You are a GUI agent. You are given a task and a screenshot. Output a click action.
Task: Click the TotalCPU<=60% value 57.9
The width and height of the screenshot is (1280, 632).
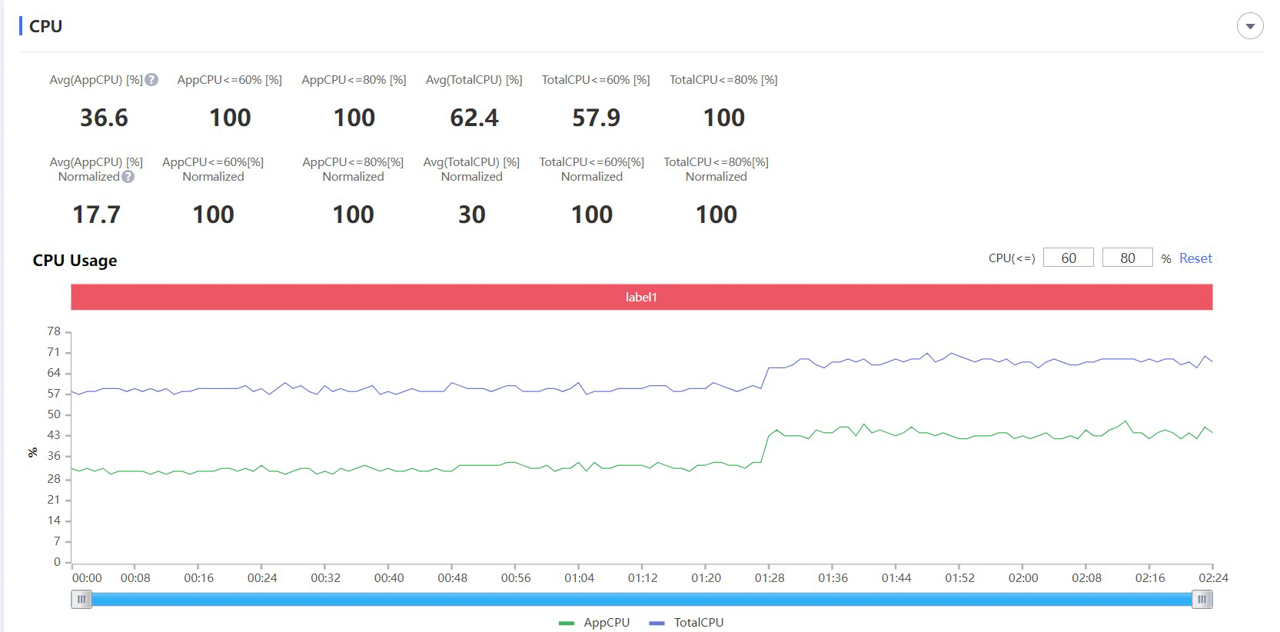click(x=596, y=118)
